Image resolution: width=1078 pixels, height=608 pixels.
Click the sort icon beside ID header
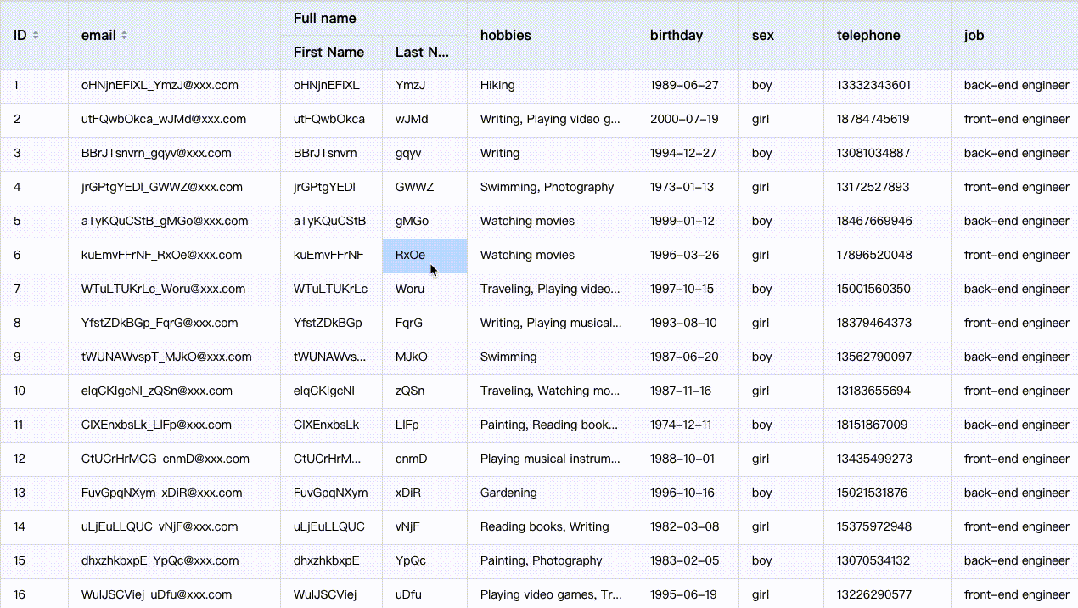tap(36, 35)
